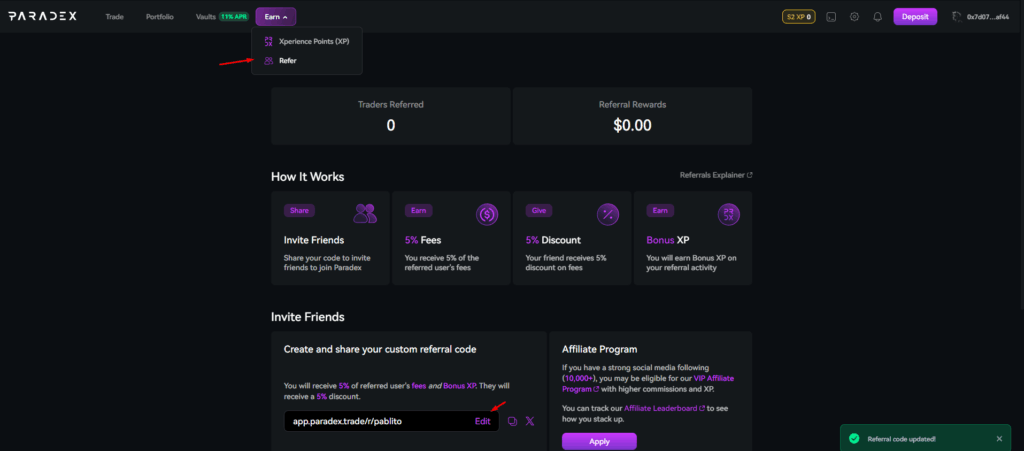
Task: Collapse the Earn dropdown menu
Action: pyautogui.click(x=276, y=17)
